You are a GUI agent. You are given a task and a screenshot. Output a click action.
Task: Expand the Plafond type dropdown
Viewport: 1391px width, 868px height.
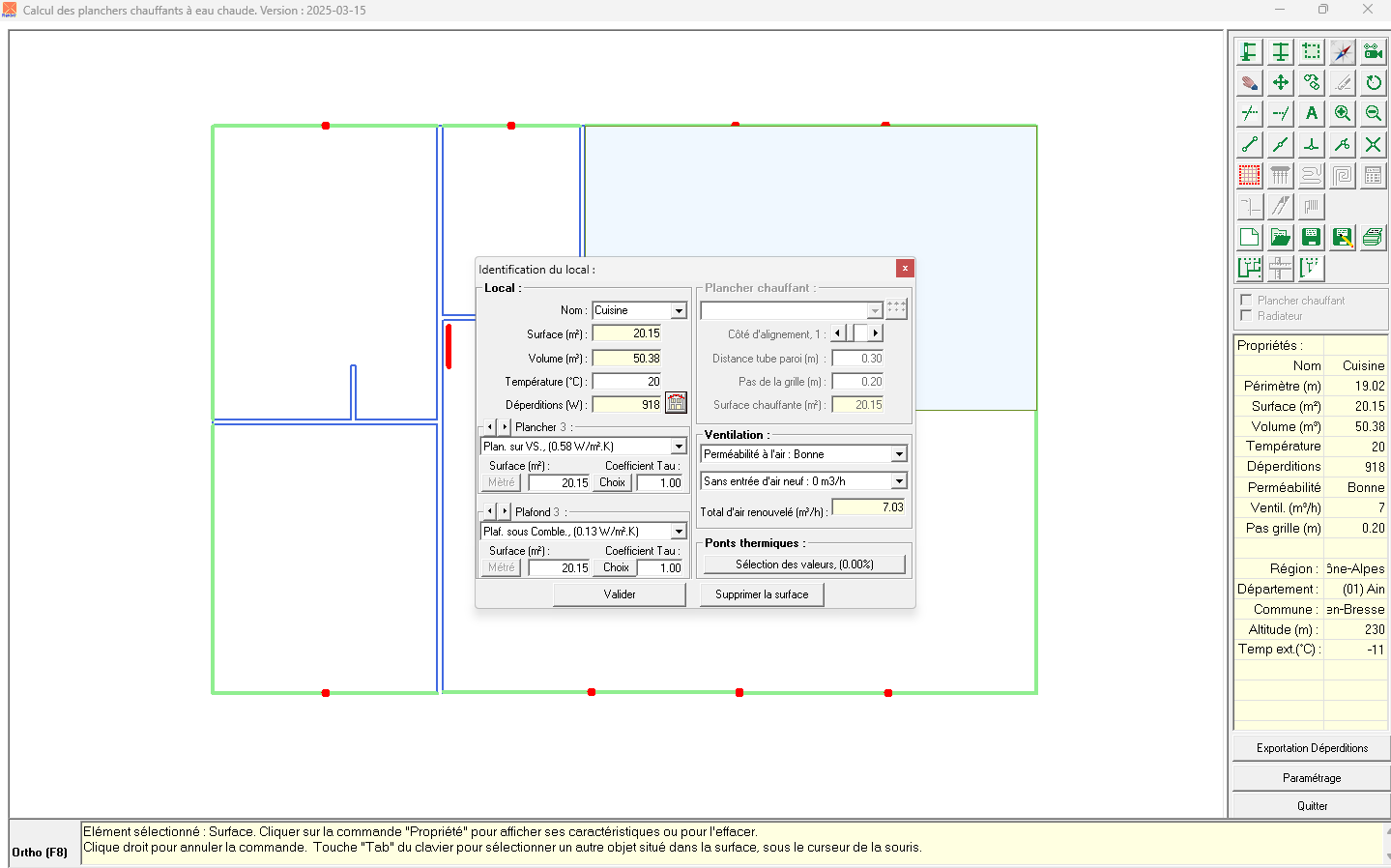(679, 531)
